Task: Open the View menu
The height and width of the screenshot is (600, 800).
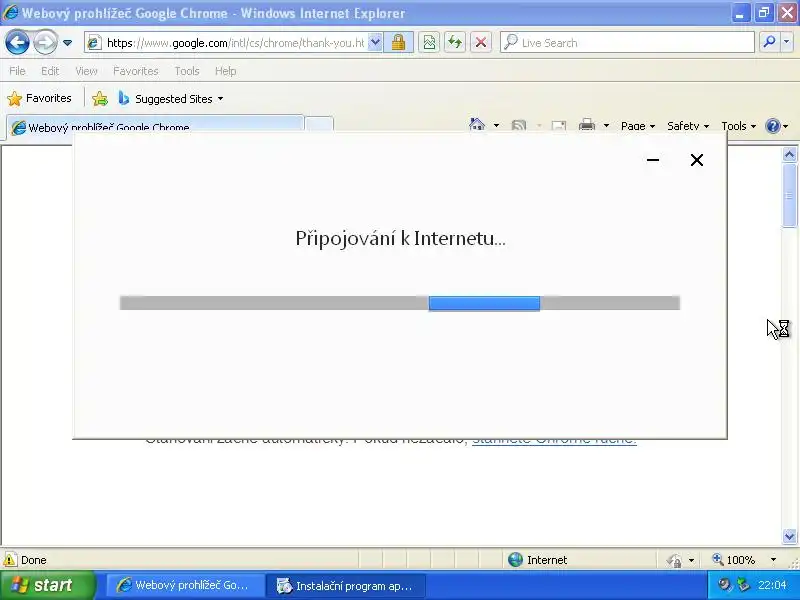Action: point(86,71)
